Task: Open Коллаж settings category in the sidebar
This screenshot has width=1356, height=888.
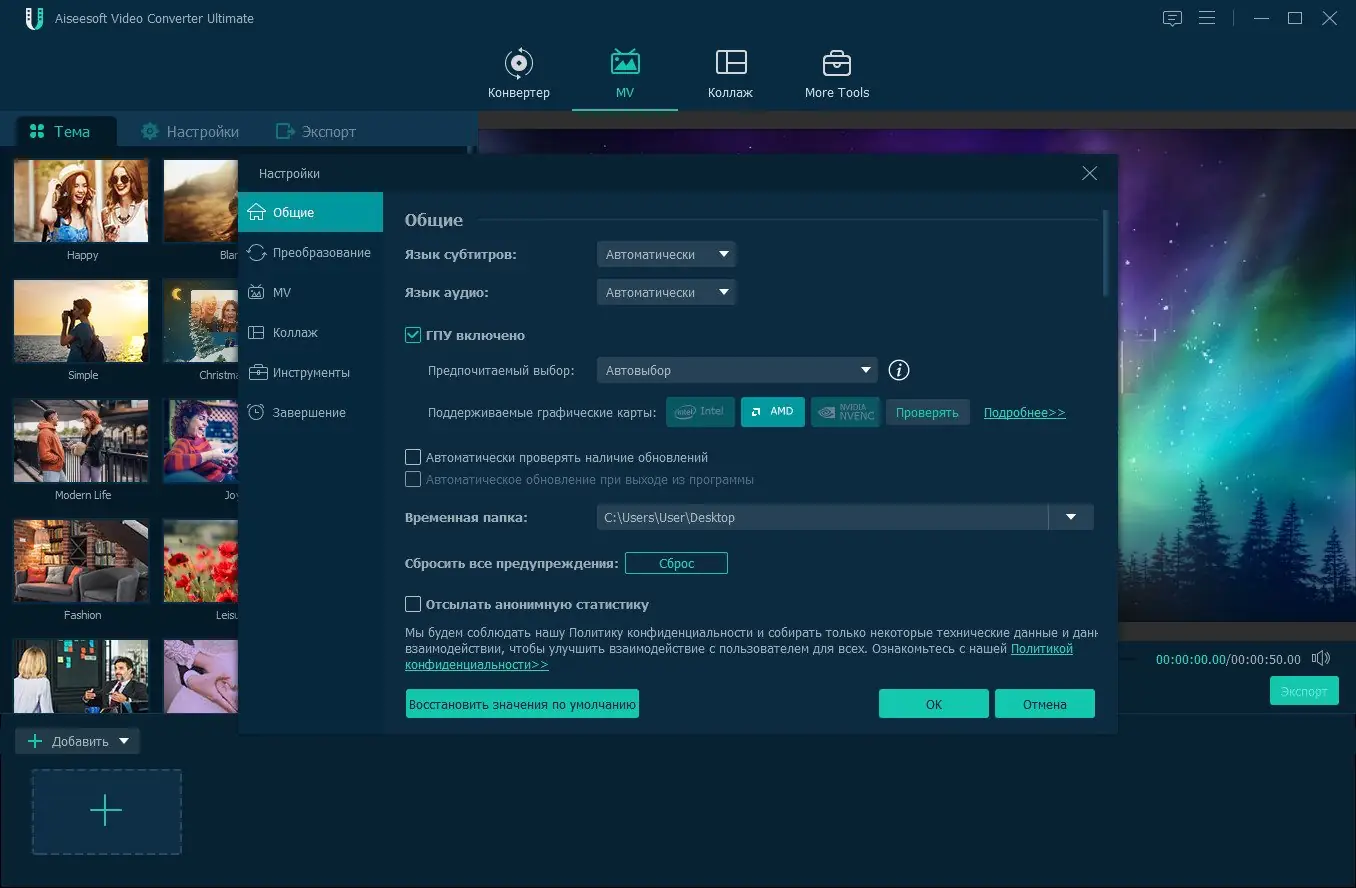Action: pos(310,332)
